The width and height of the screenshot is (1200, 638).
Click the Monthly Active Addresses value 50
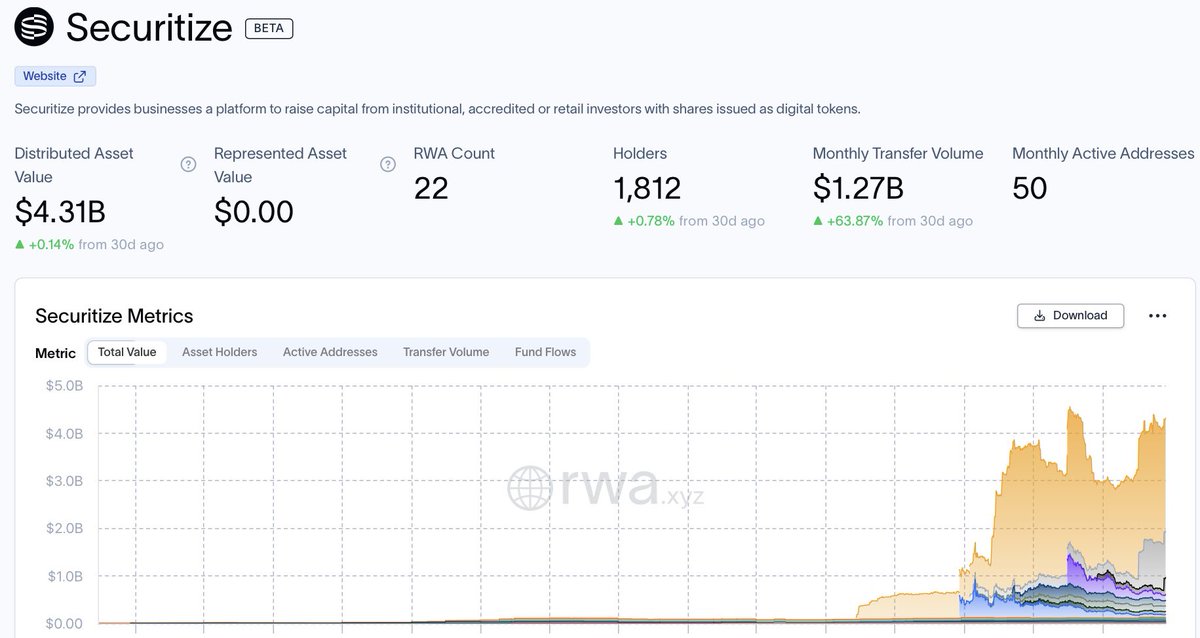(1029, 188)
